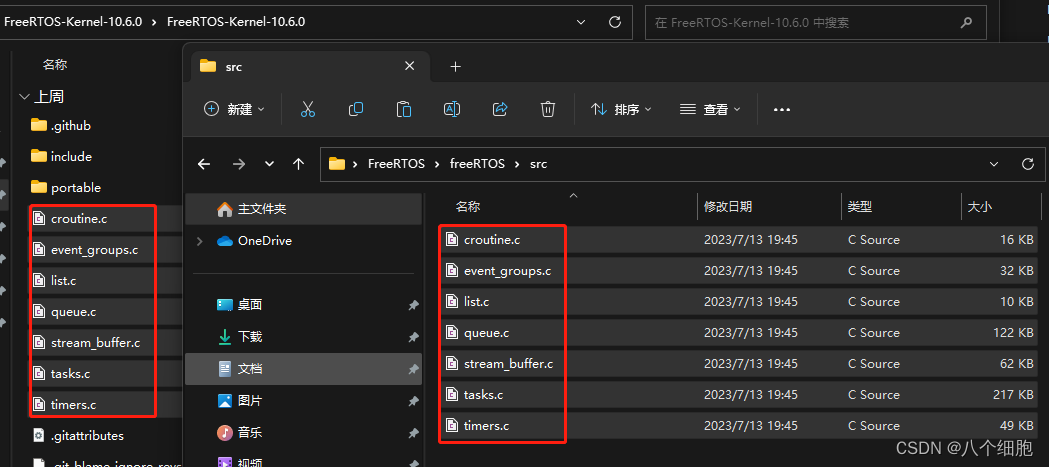Expand the OneDrive tree node

point(199,241)
